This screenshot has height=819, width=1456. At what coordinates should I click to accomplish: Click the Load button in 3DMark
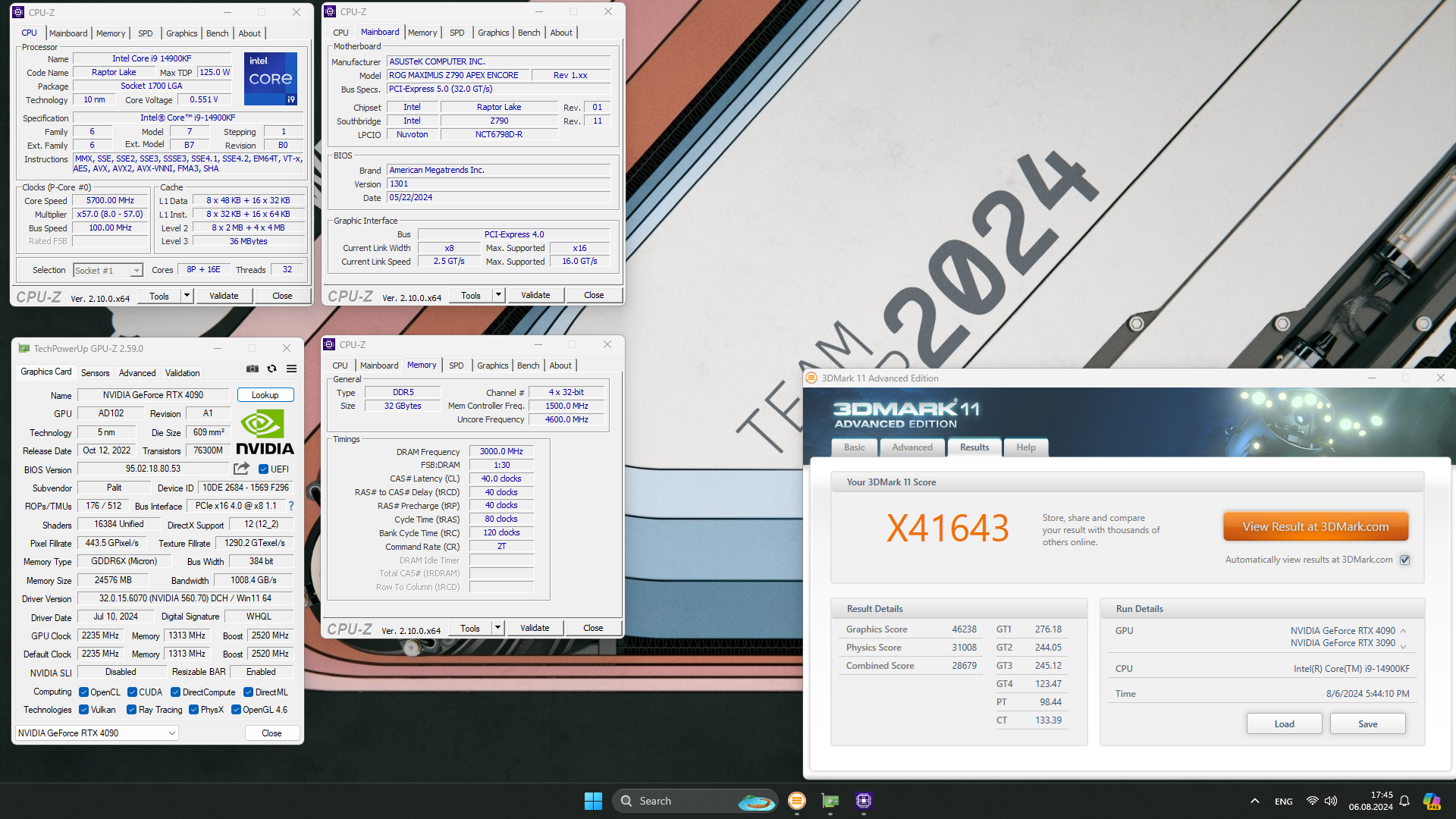(1284, 723)
